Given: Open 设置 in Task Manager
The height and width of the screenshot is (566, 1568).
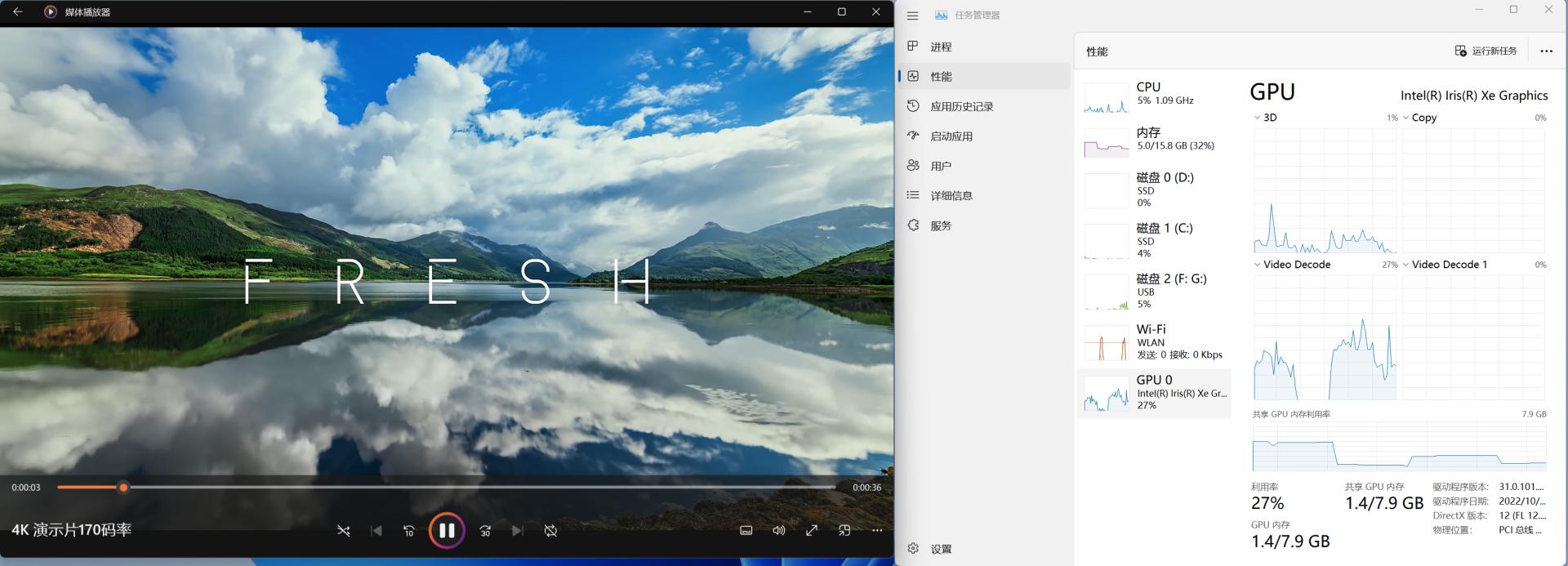Looking at the screenshot, I should 941,549.
